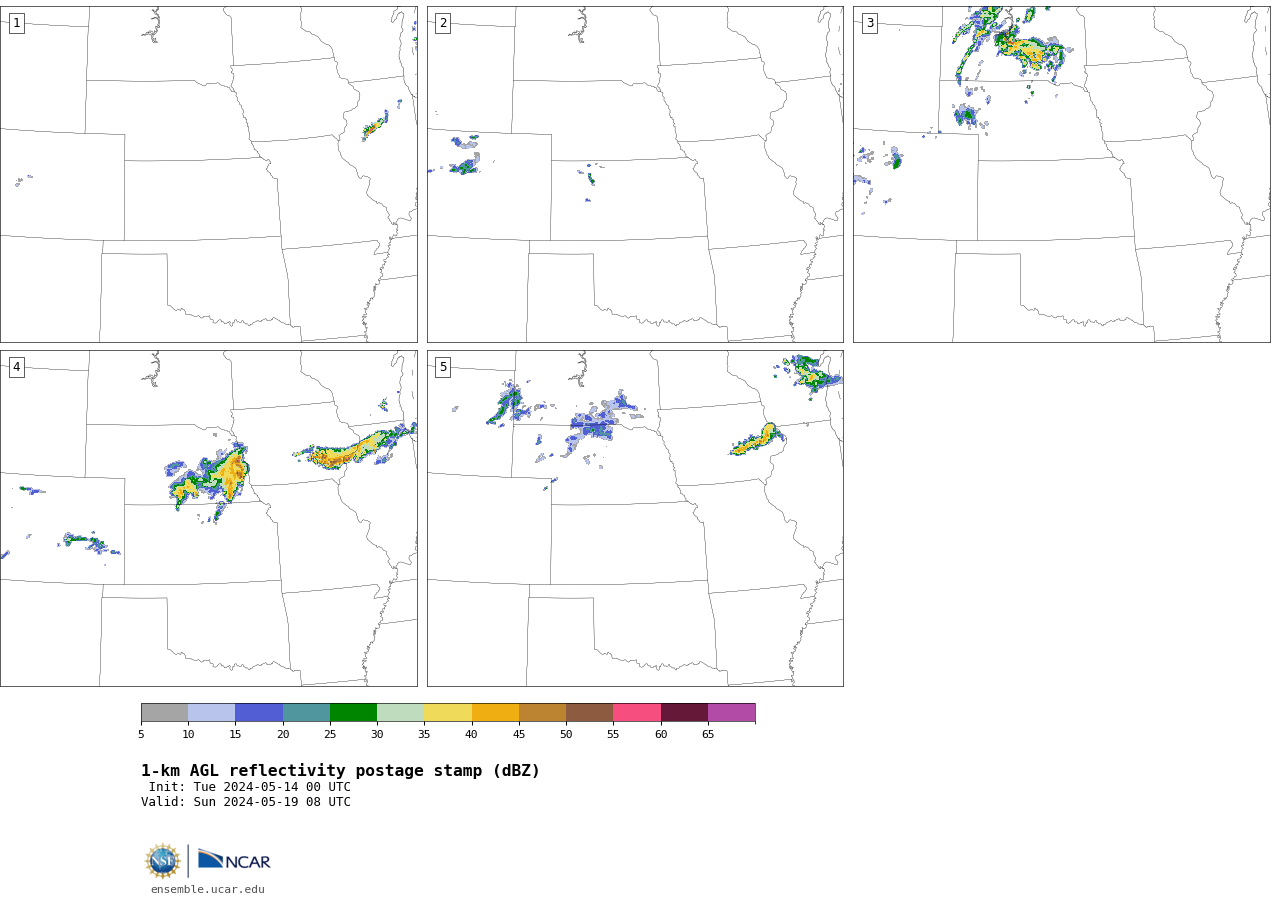Click the Valid: Sun 2024-05-19 08 UTC text
This screenshot has width=1280, height=901.
point(246,802)
